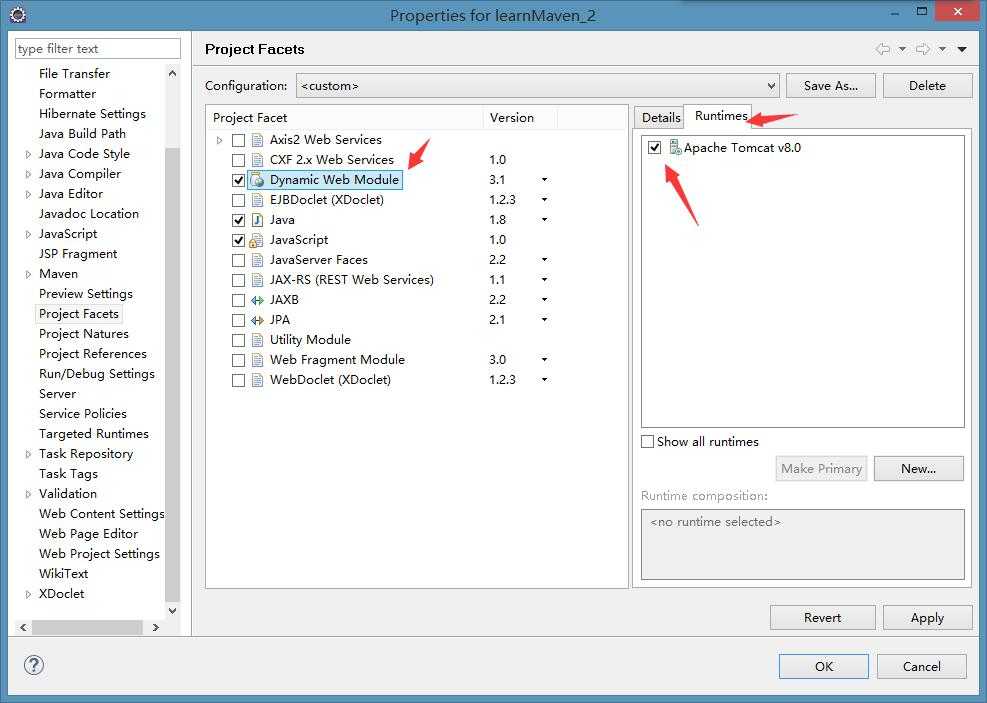Check the Utility Module checkbox
The width and height of the screenshot is (987, 703).
point(239,340)
